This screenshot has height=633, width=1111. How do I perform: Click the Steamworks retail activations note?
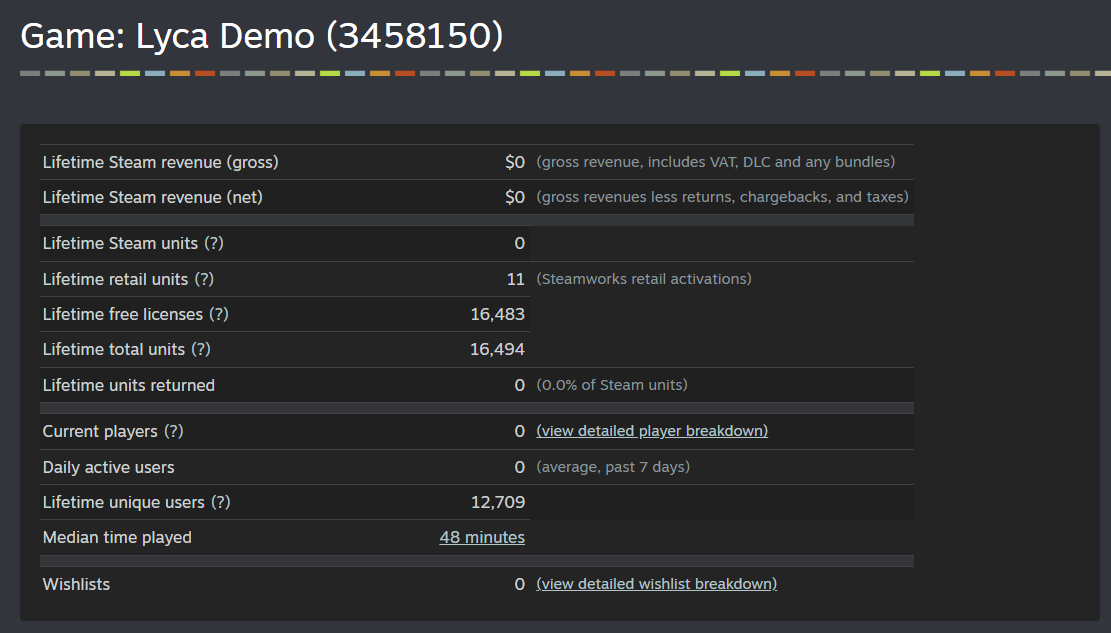644,279
